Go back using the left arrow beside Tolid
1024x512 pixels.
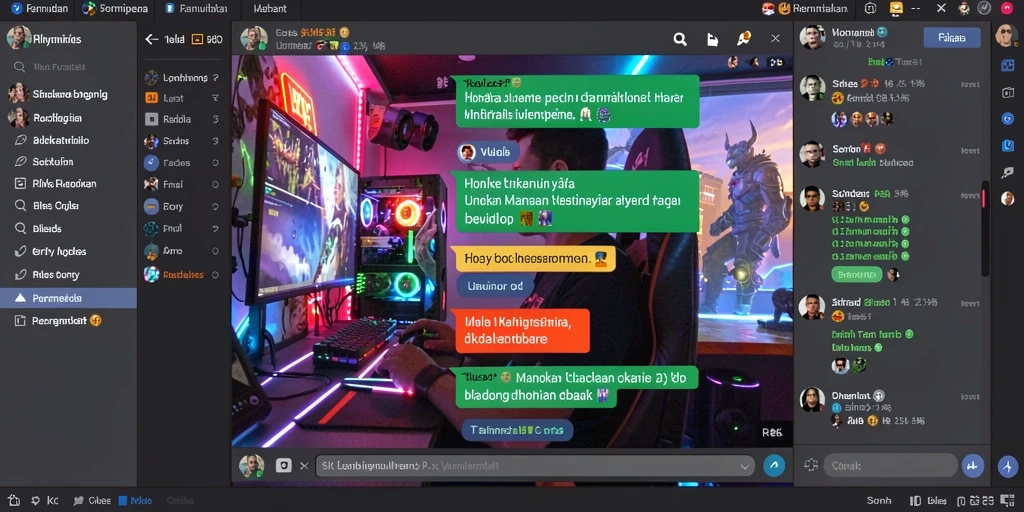(152, 39)
